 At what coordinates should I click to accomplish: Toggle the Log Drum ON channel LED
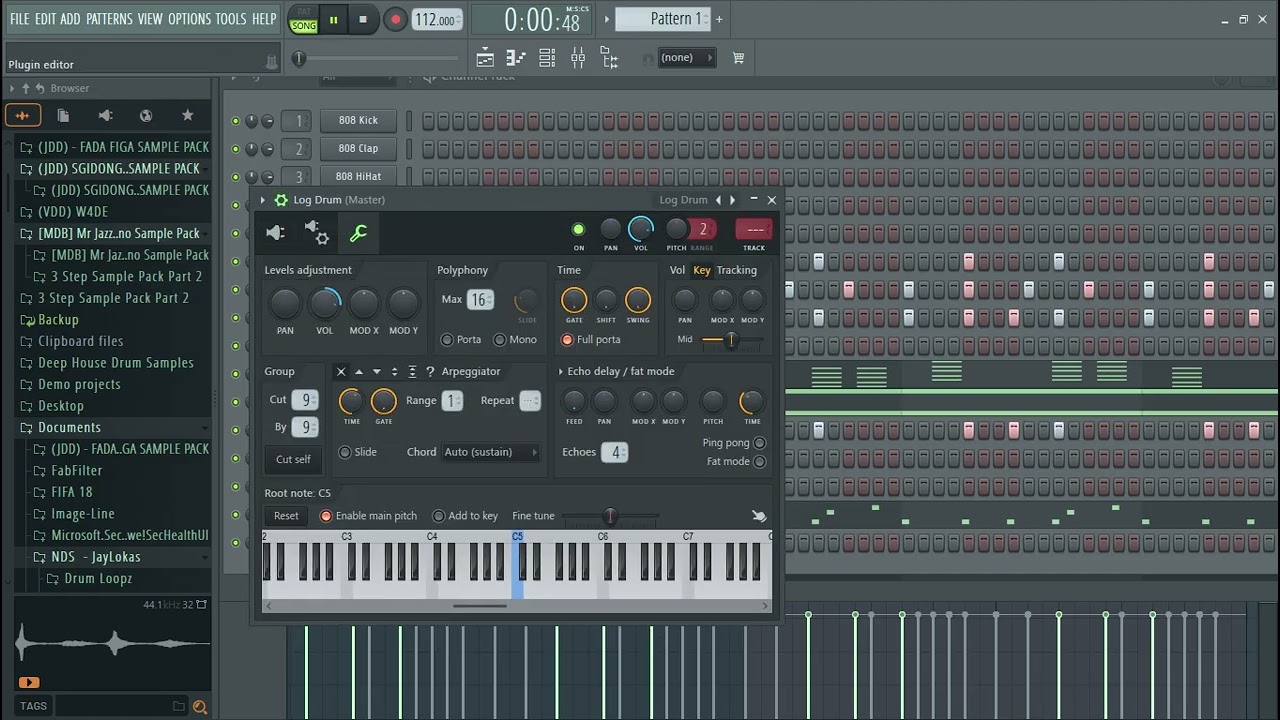tap(578, 230)
